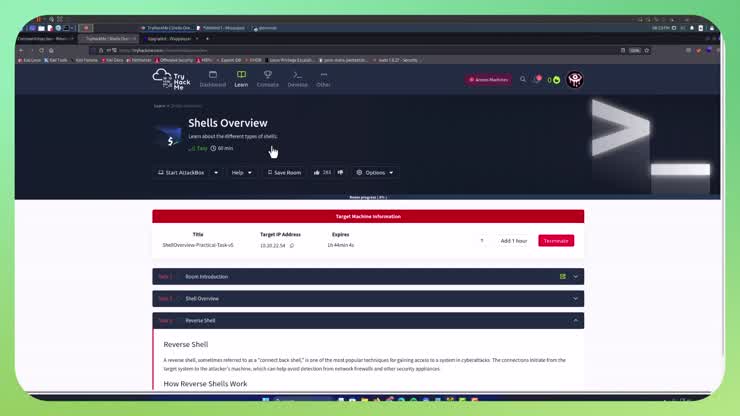740x416 pixels.
Task: Click the Terminate machine button
Action: pyautogui.click(x=556, y=240)
